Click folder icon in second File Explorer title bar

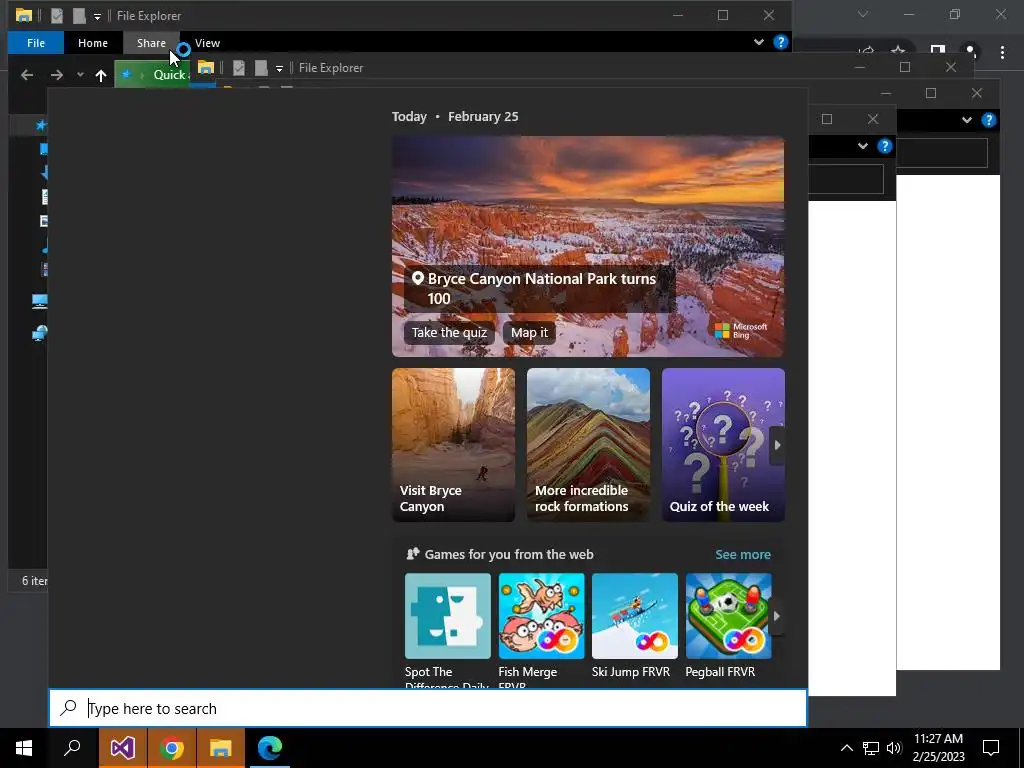click(206, 67)
